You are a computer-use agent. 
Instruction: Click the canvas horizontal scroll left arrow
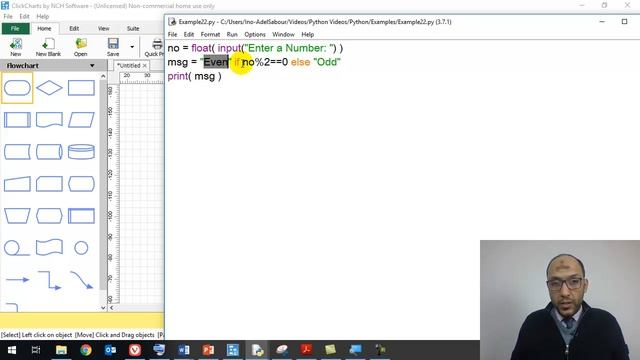point(112,308)
